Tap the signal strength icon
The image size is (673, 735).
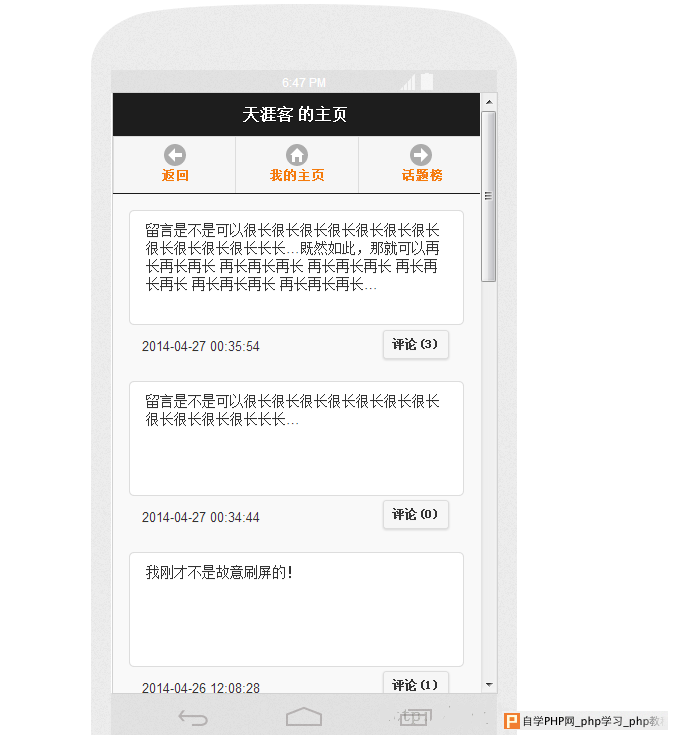pos(408,82)
